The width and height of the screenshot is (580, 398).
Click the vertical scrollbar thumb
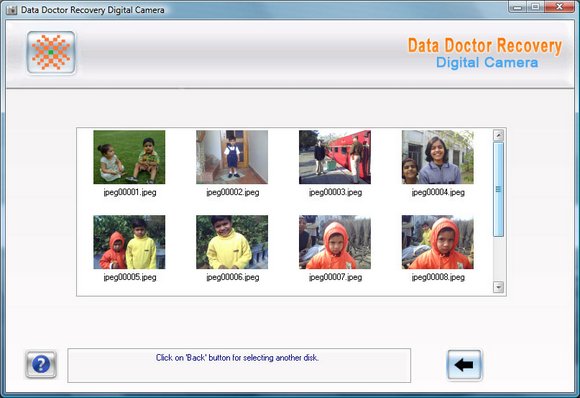tap(498, 189)
